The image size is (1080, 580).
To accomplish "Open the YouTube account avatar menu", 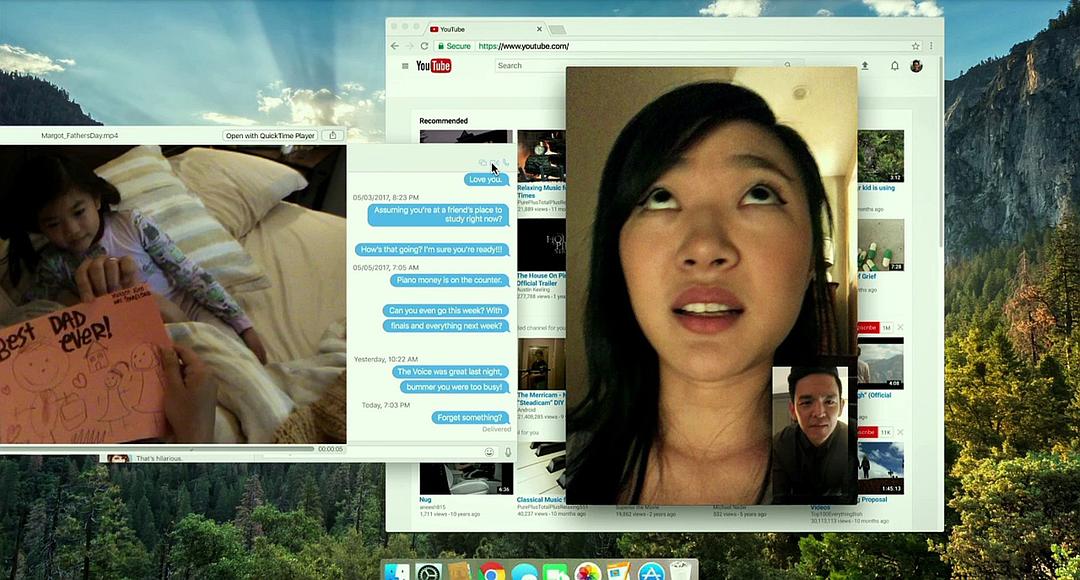I will tap(916, 66).
